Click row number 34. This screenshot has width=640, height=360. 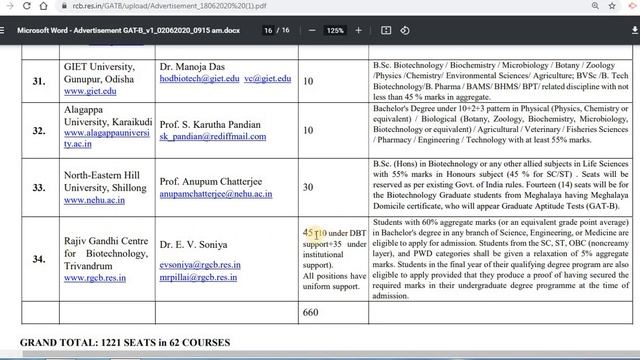39,259
